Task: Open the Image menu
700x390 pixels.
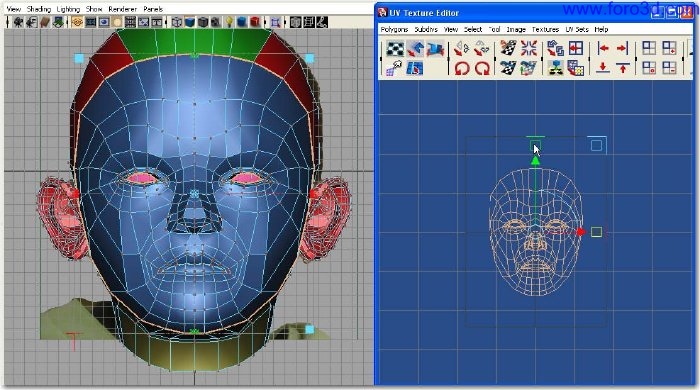Action: click(516, 29)
